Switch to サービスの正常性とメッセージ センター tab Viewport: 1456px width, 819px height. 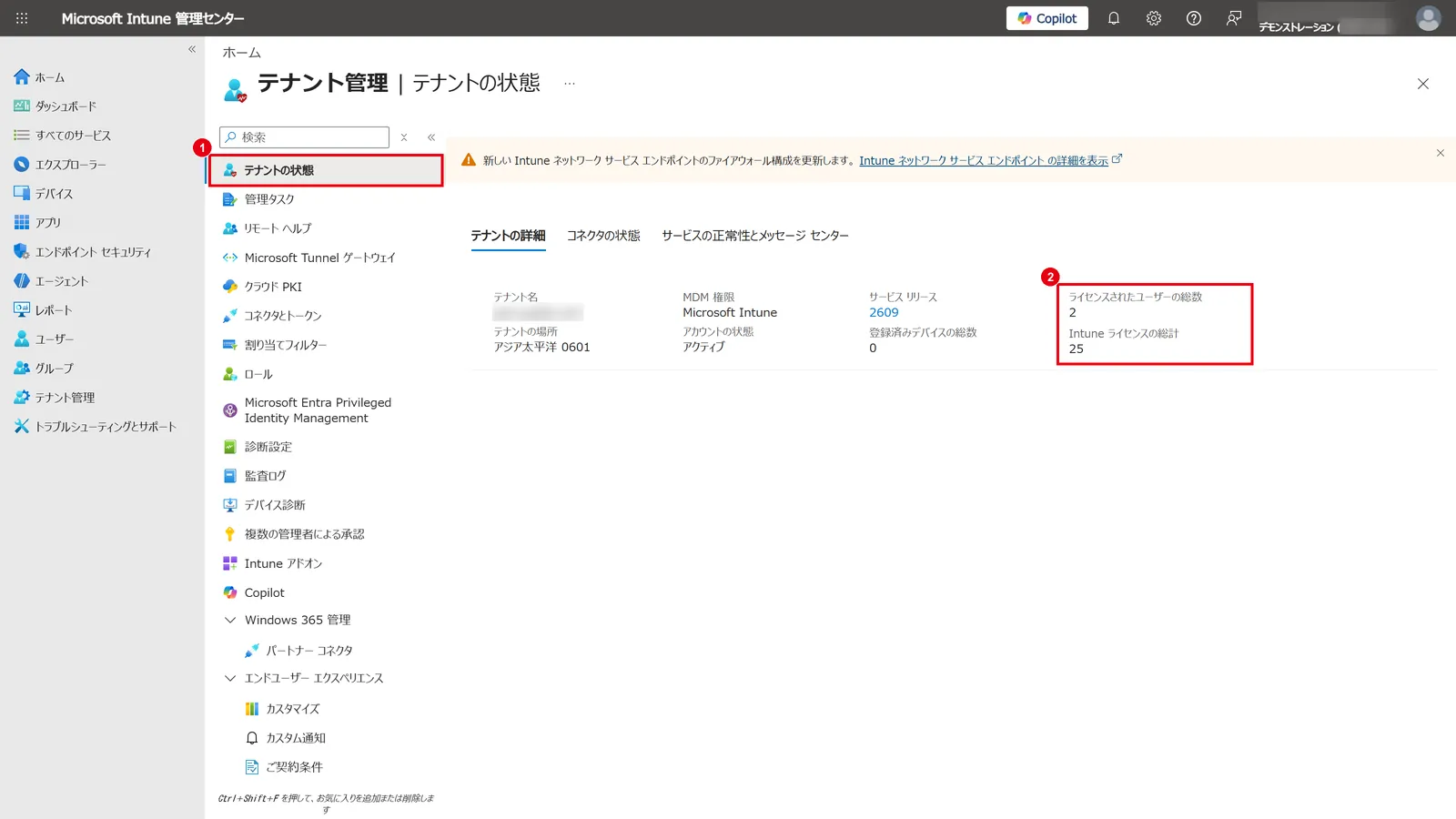(755, 236)
